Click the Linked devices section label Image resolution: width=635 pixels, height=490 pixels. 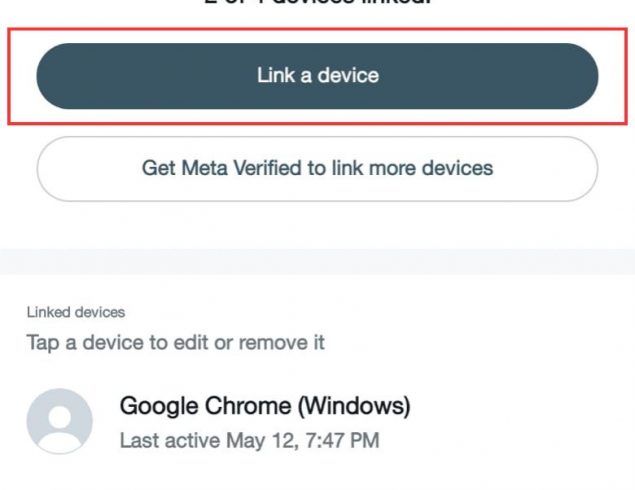[76, 312]
